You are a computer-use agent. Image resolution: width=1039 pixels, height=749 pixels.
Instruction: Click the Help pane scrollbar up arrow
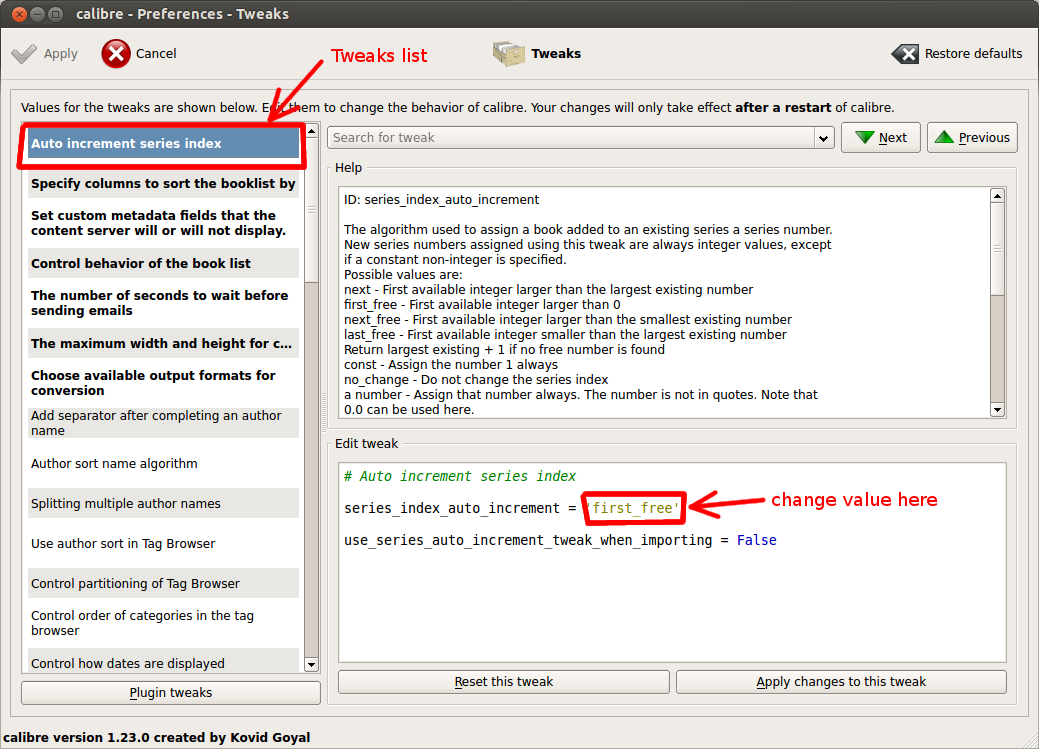[997, 196]
